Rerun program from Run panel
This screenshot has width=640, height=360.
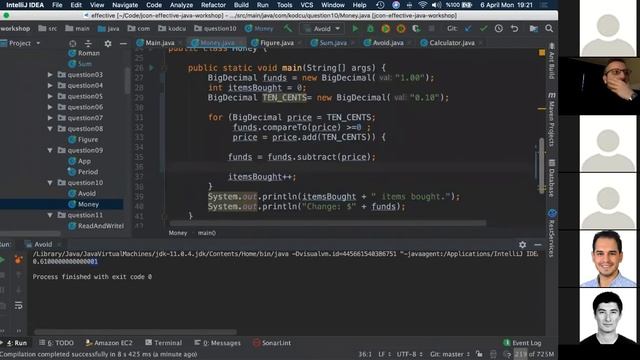[x=2, y=260]
